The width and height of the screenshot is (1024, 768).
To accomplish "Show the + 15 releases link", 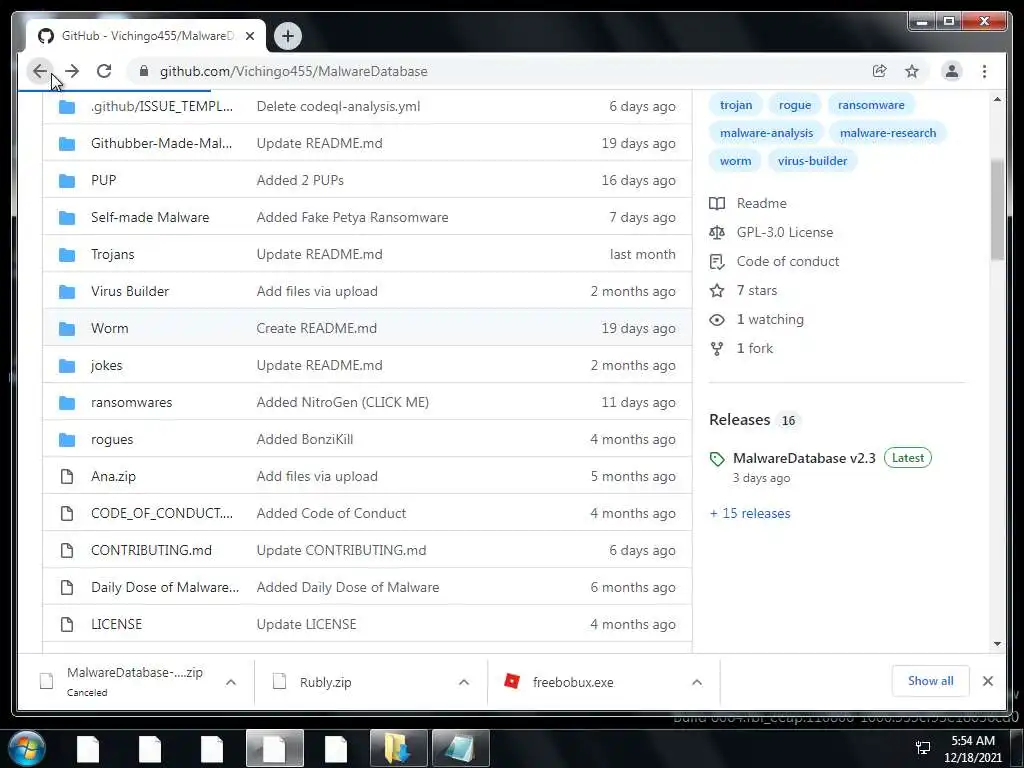I will tap(750, 513).
